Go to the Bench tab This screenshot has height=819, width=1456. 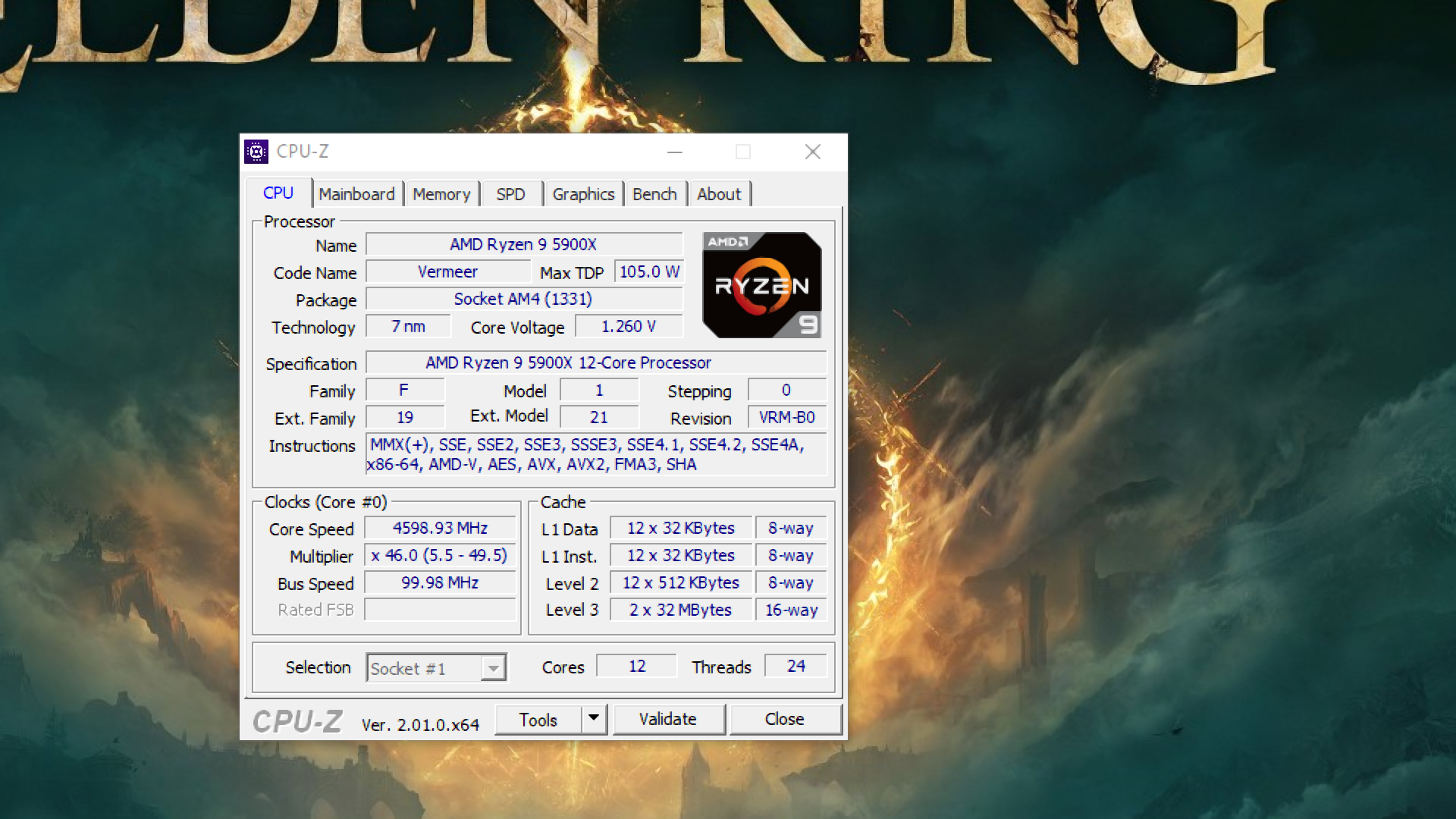point(654,194)
